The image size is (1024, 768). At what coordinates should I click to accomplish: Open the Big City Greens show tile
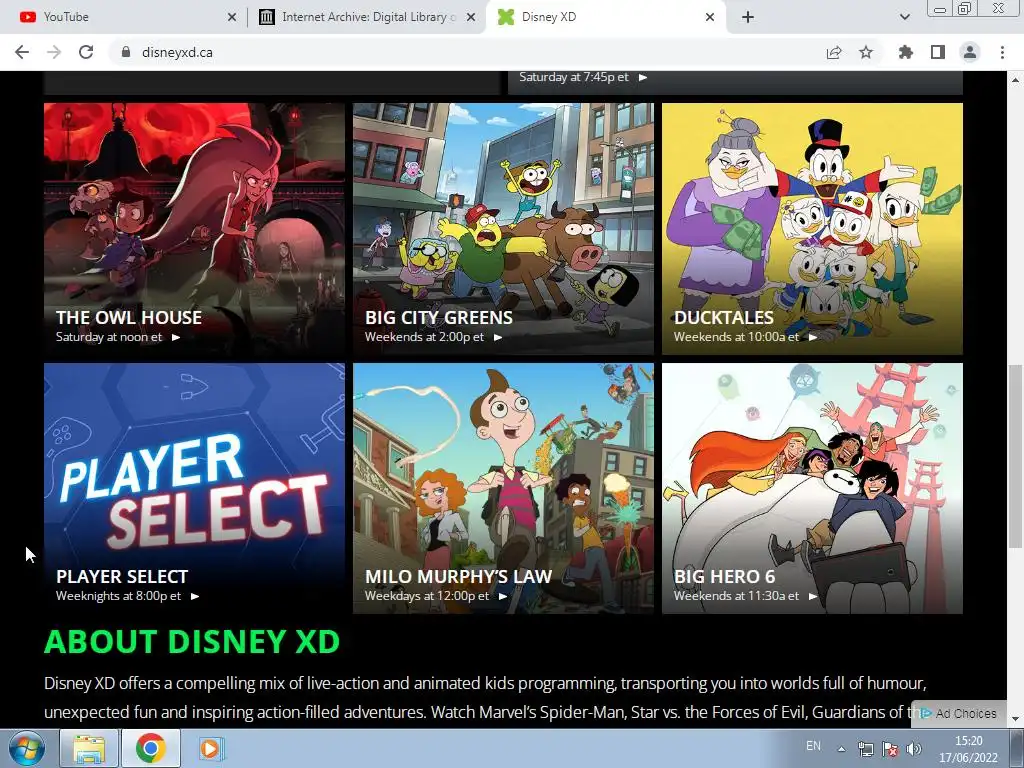click(503, 229)
